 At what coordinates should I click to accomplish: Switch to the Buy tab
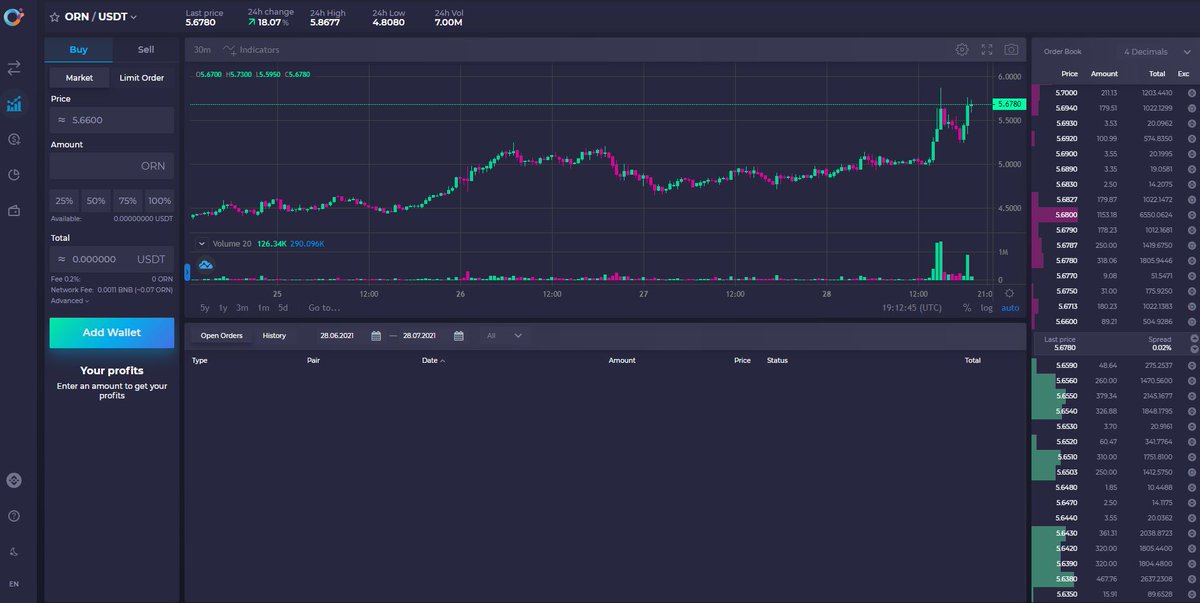coord(79,49)
